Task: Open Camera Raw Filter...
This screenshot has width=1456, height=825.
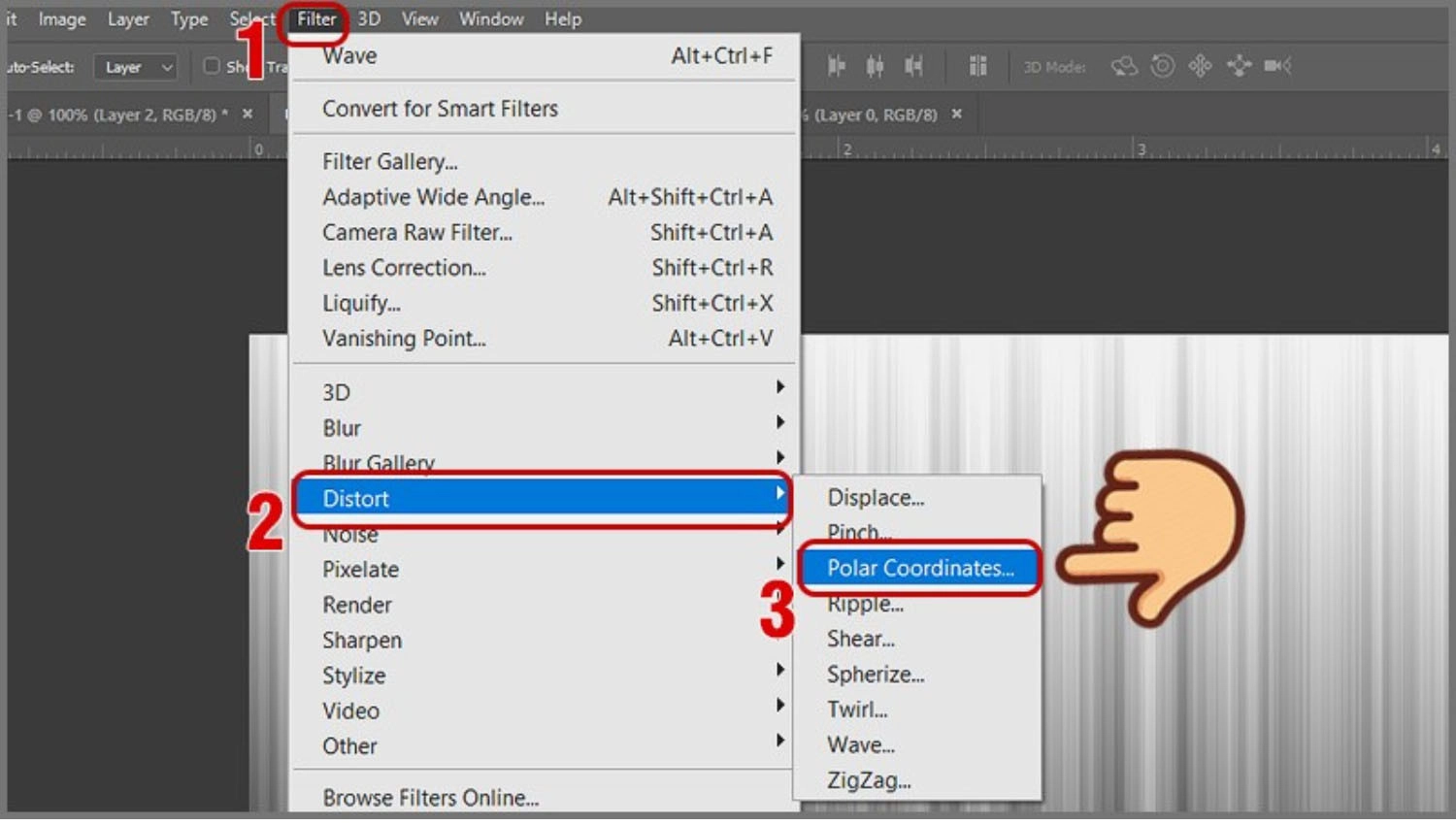Action: coord(546,233)
